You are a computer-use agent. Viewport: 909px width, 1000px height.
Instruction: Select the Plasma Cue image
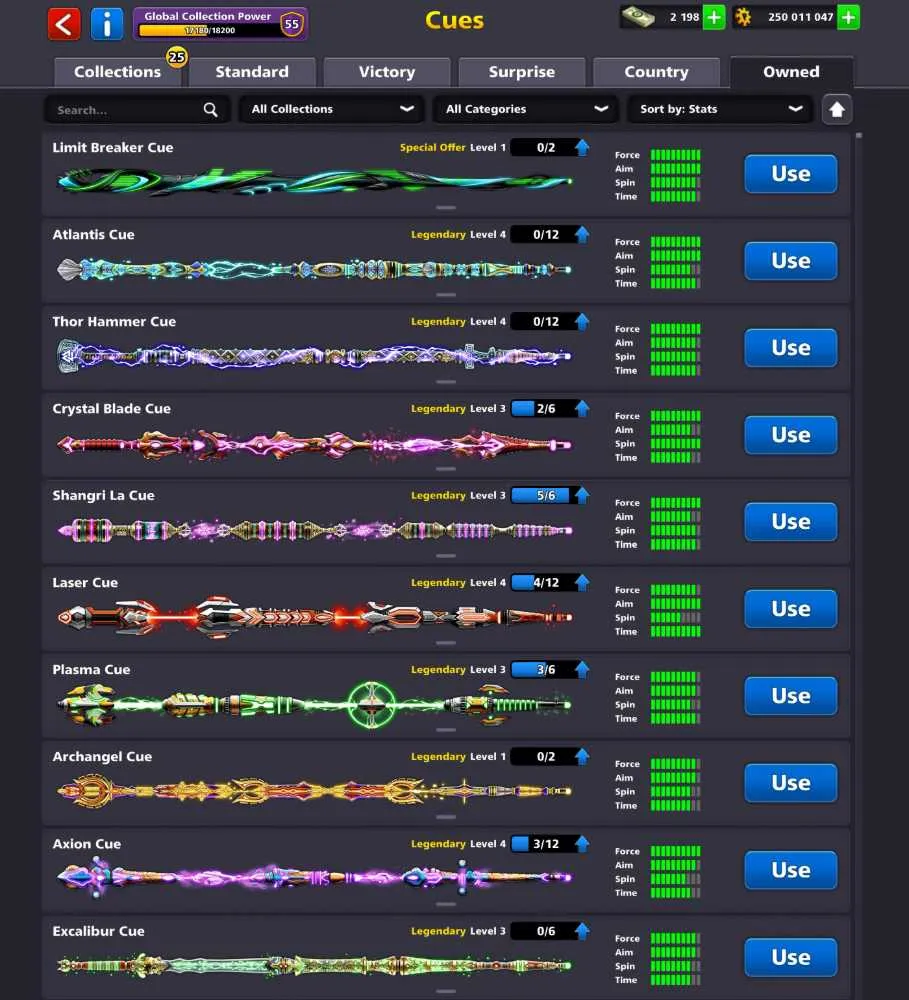[314, 704]
